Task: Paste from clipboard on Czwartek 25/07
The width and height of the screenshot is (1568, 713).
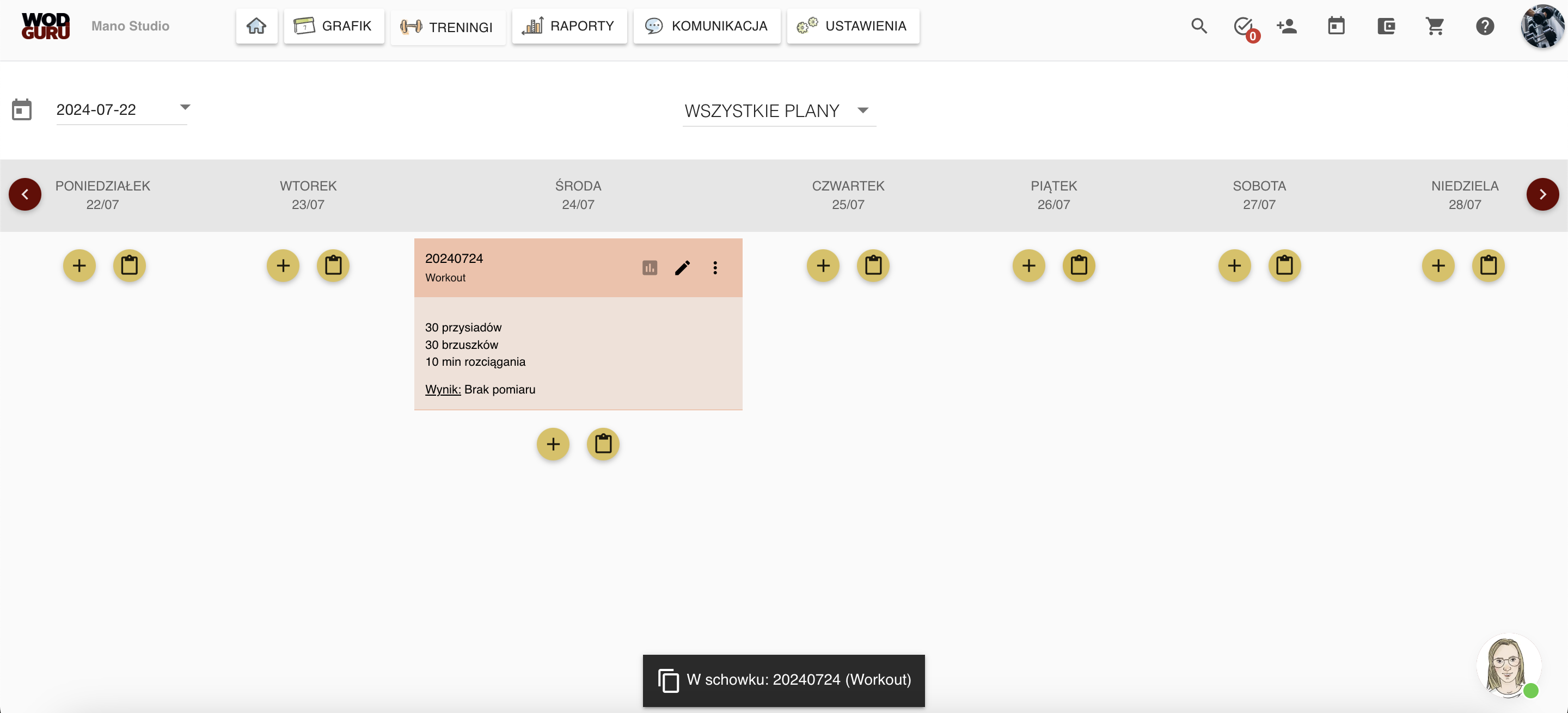Action: tap(873, 265)
